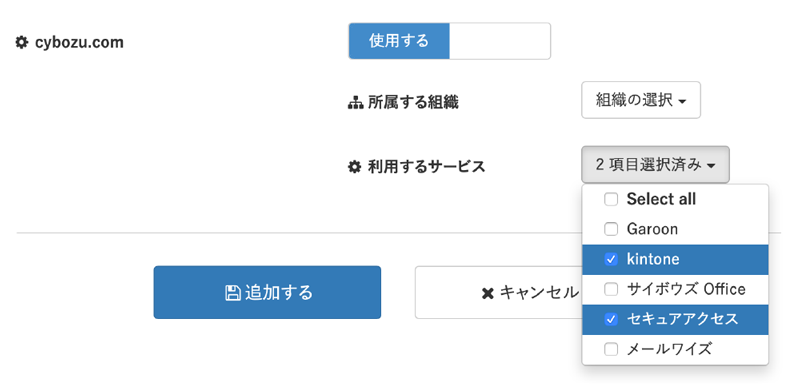Click the gear icon beside 利用するサービス
Screen dimensions: 800x385
(x=355, y=166)
